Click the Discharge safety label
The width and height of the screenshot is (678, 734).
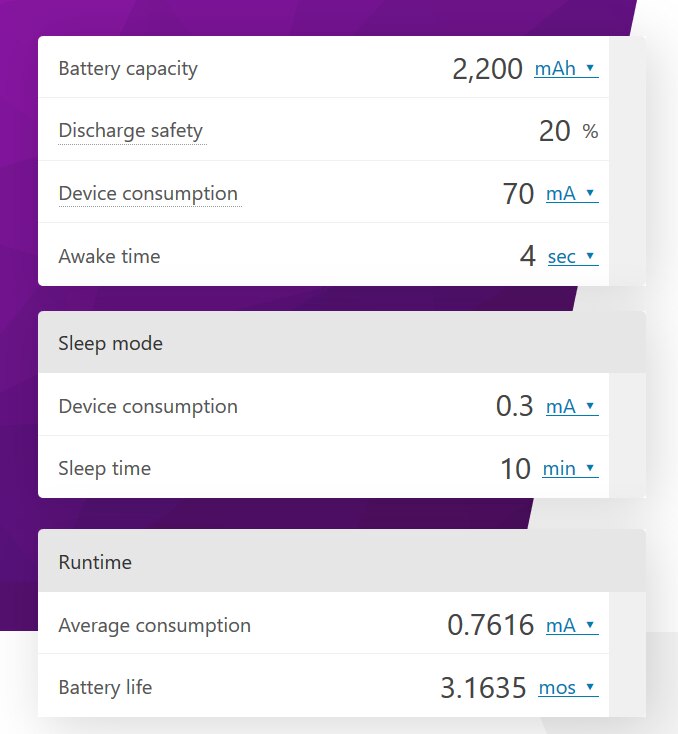tap(130, 130)
